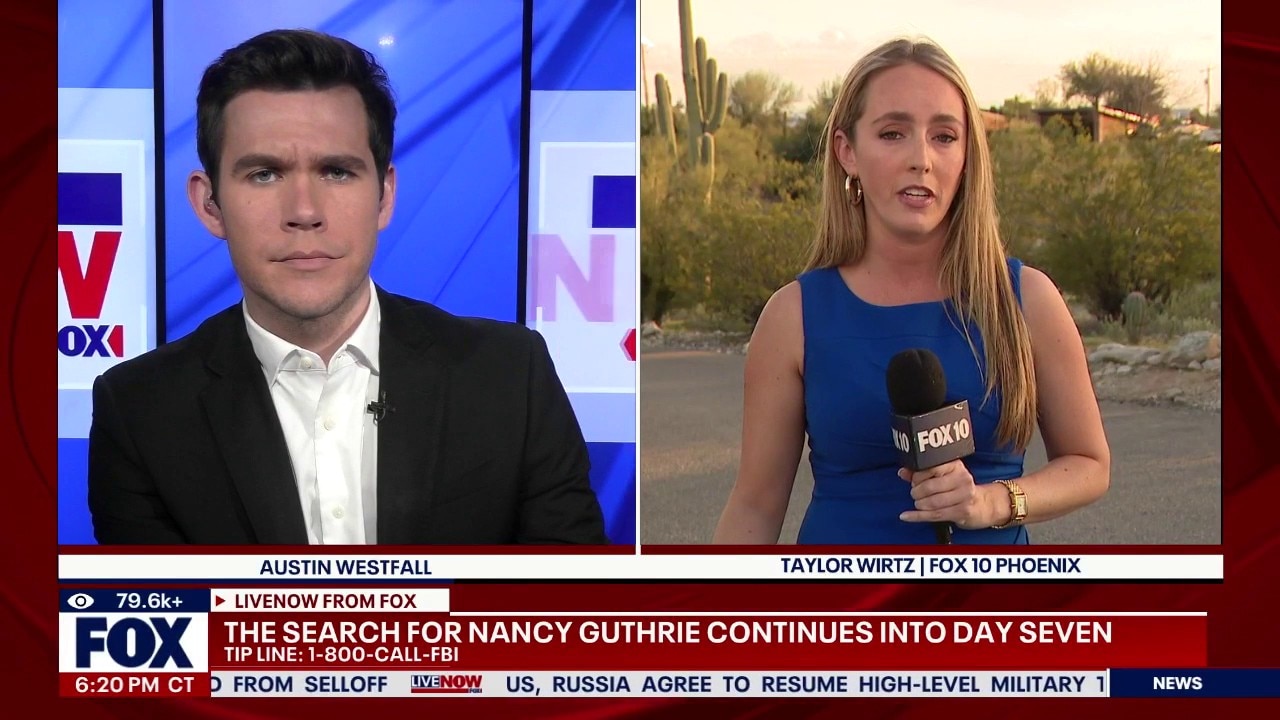Click the anchor's lapel microphone
This screenshot has height=720, width=1280.
pos(379,406)
